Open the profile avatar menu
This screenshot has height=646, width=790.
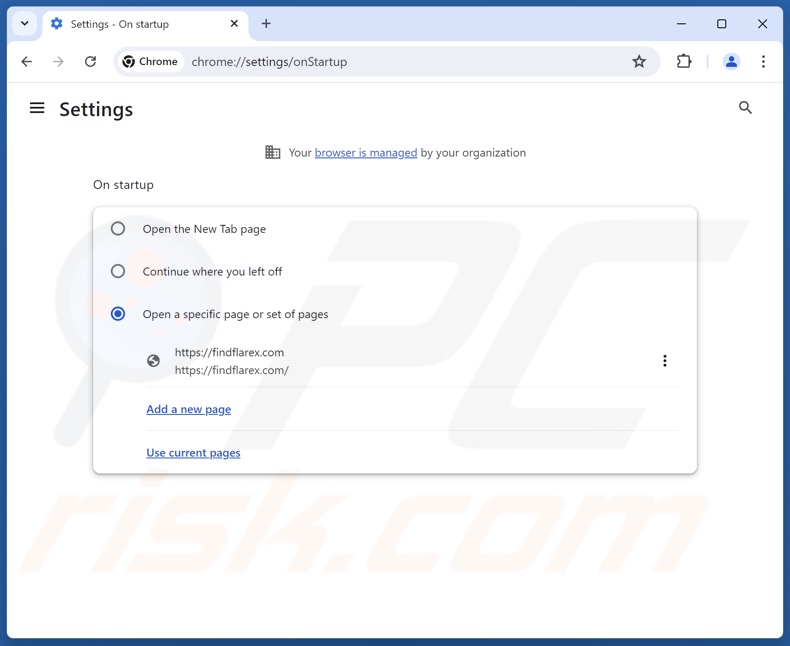[x=731, y=61]
